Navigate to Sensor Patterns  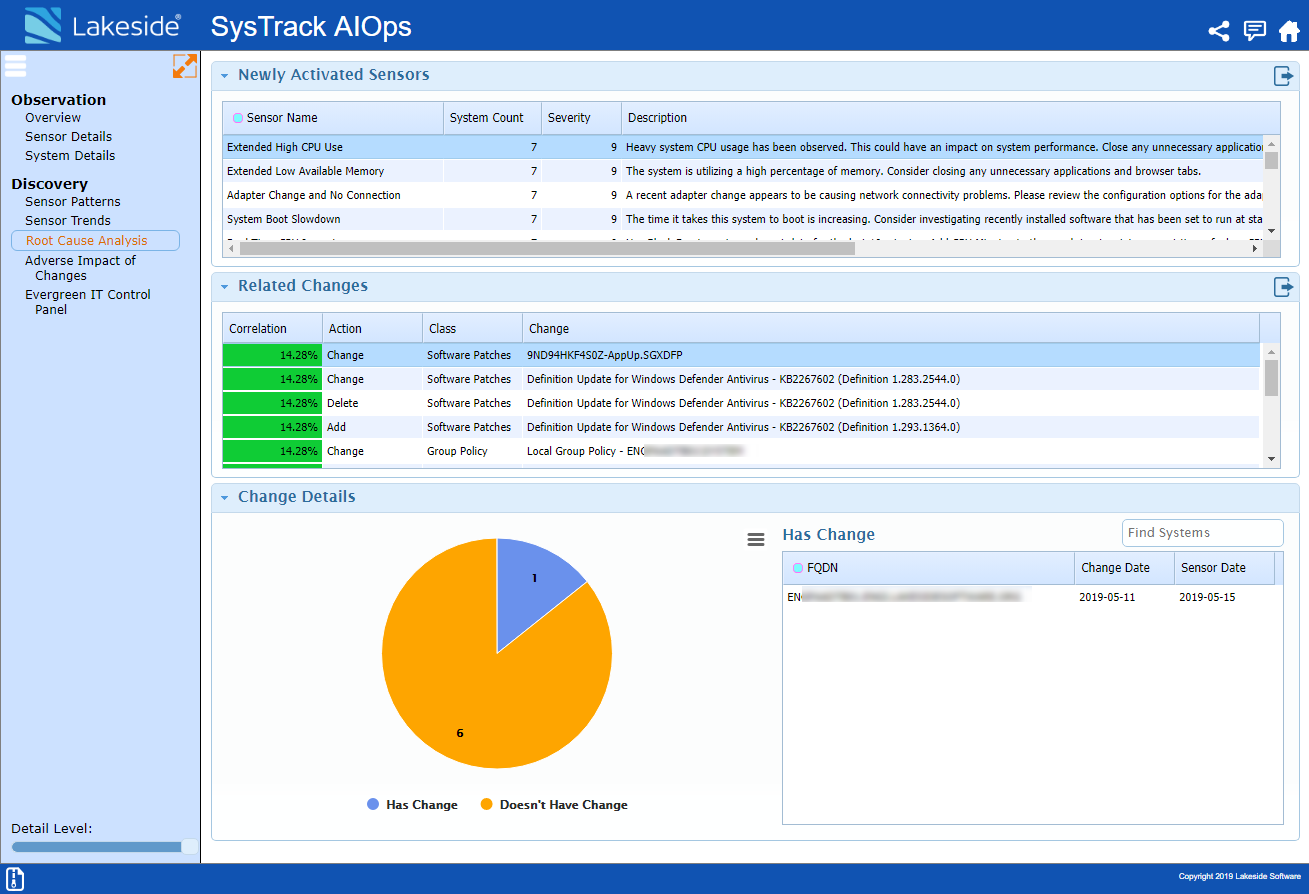[x=73, y=202]
